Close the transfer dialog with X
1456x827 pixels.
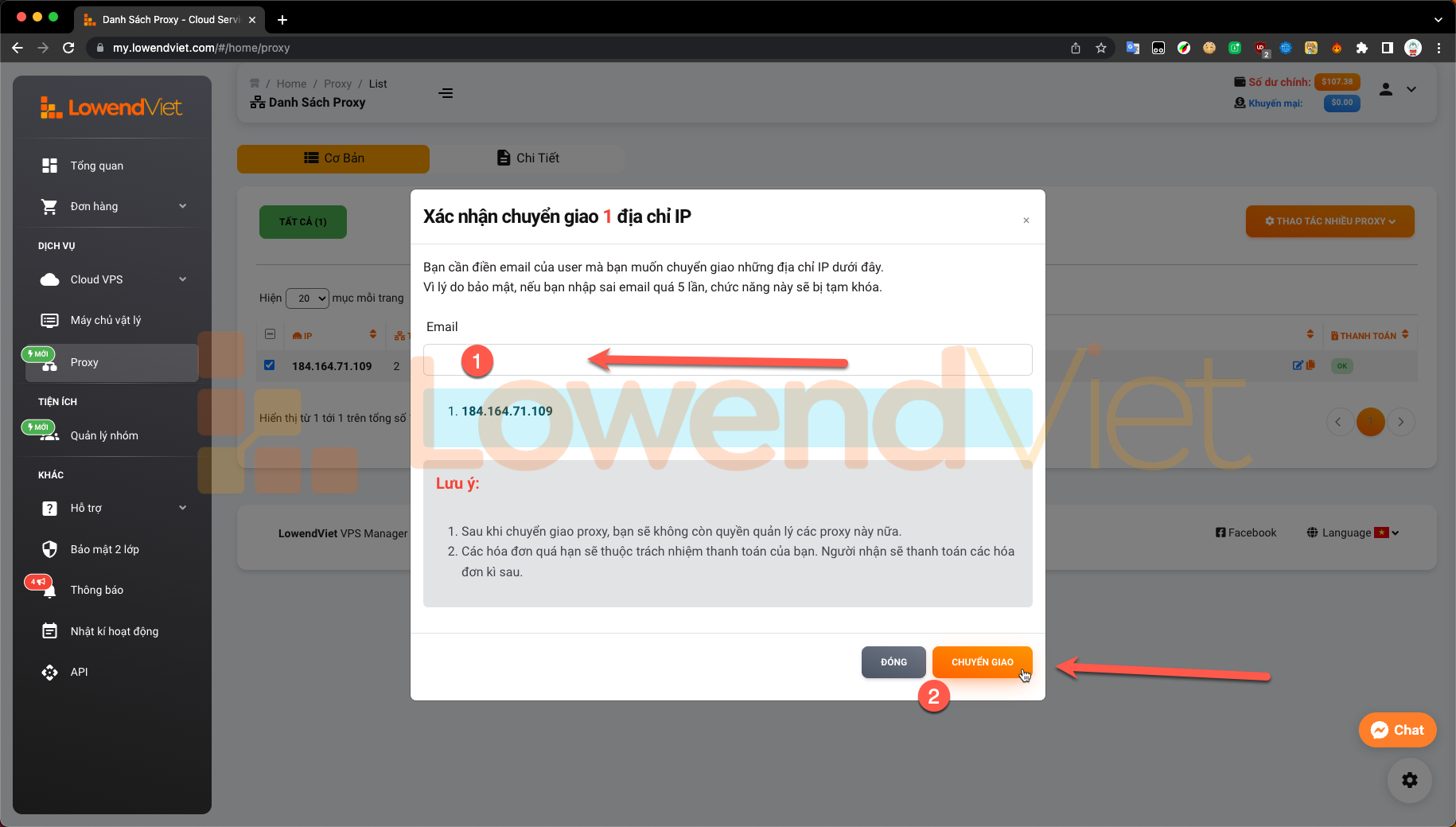(x=1026, y=220)
